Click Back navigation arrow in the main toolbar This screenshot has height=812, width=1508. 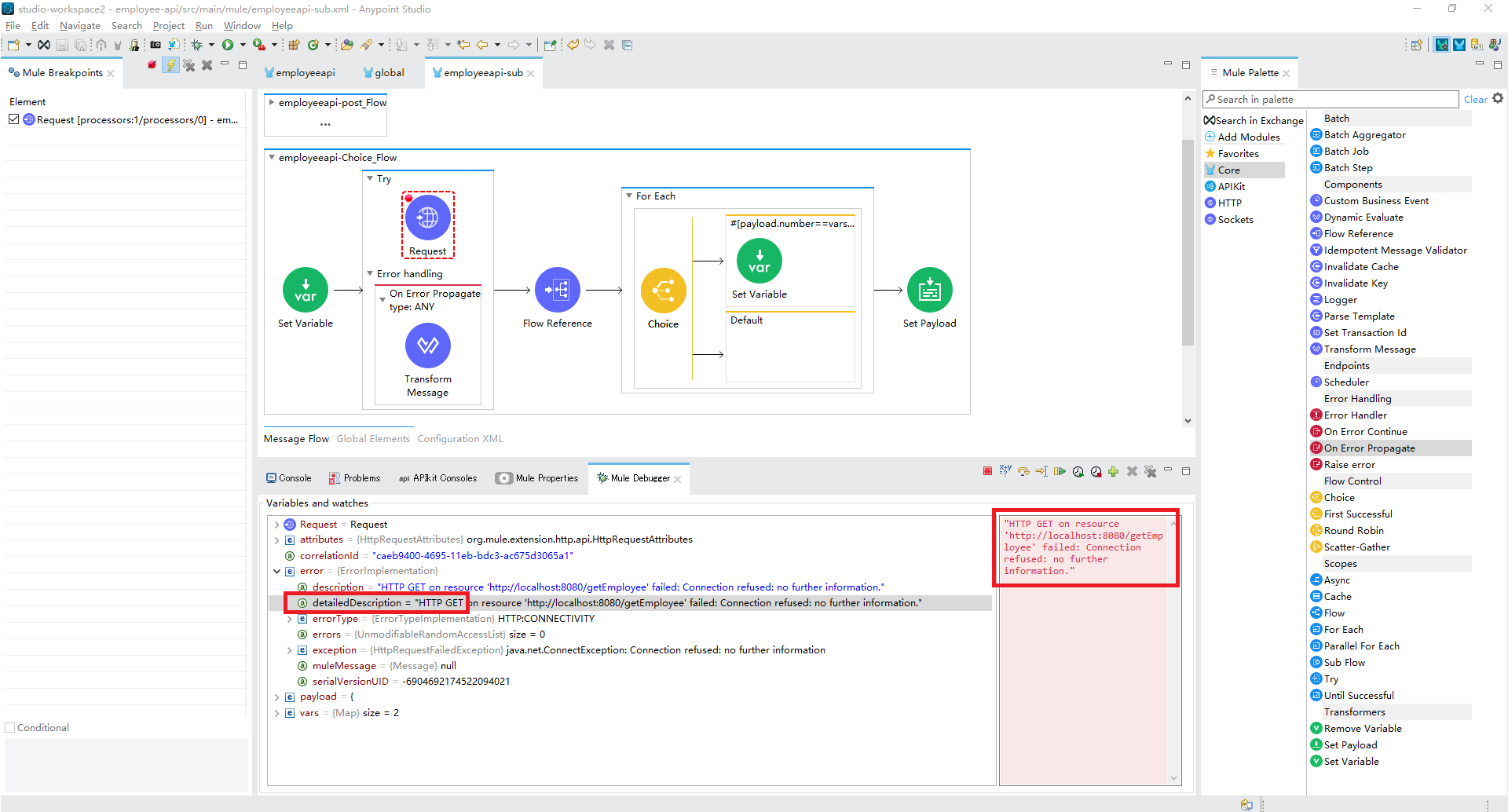coord(482,45)
